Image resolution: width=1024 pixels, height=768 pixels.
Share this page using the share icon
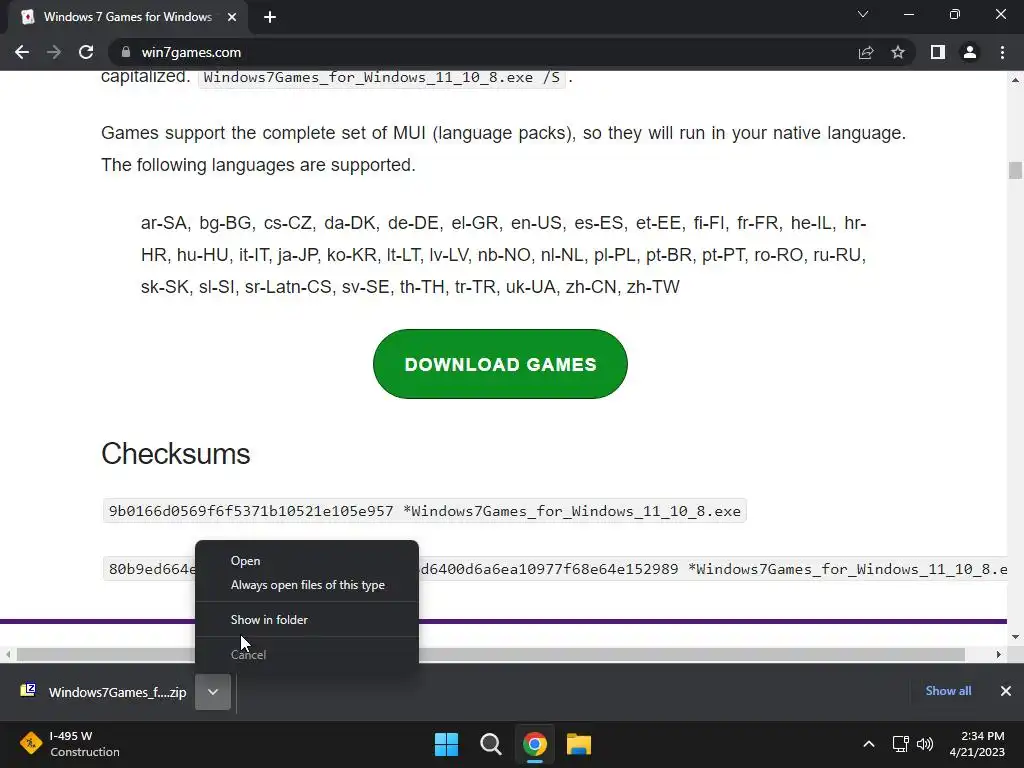click(866, 52)
